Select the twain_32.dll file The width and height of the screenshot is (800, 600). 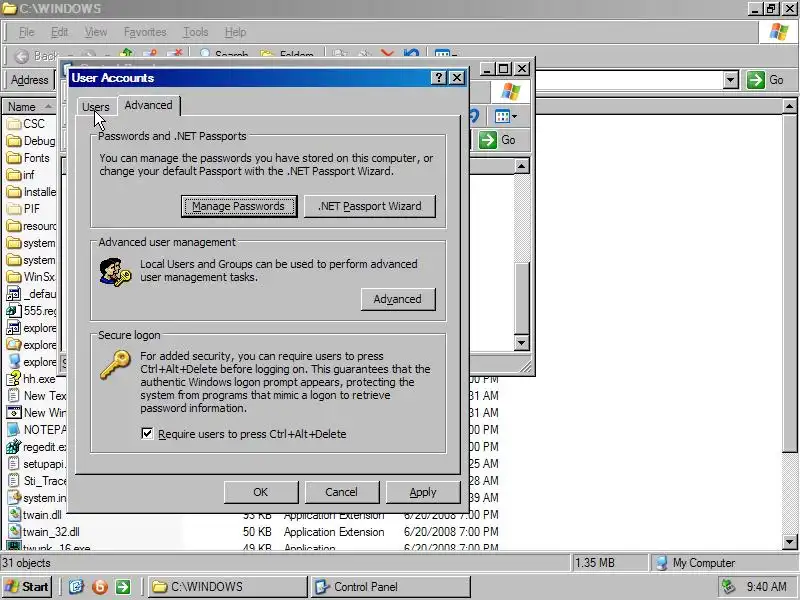44,532
